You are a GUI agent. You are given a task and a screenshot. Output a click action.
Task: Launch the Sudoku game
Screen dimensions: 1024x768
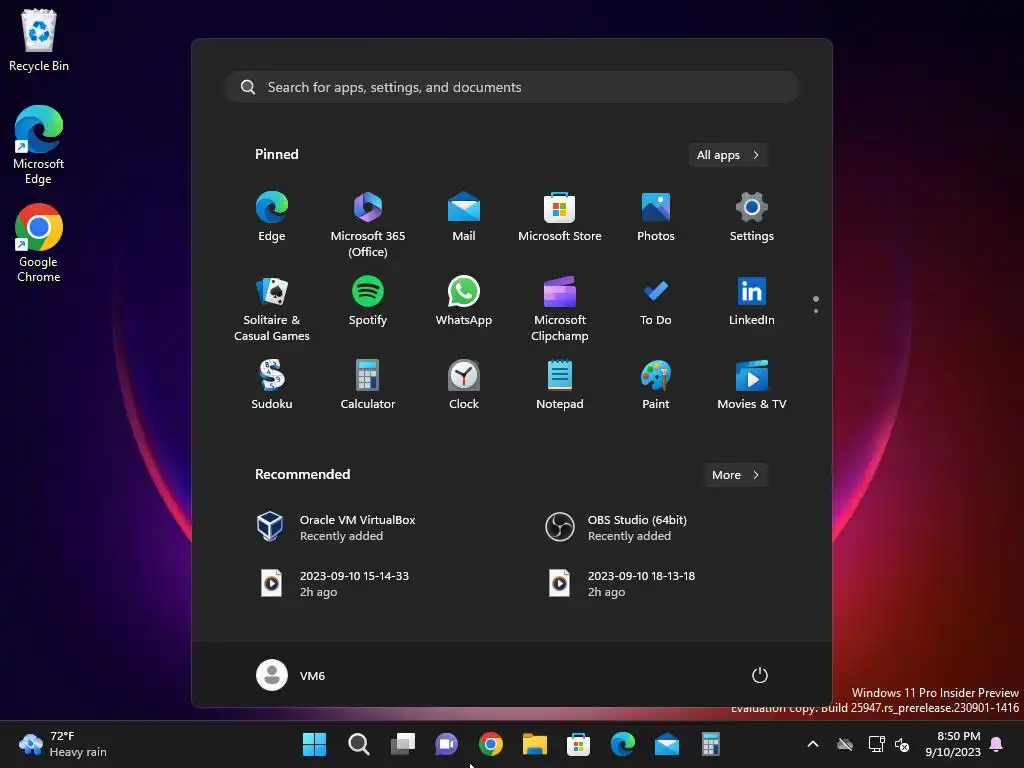(272, 385)
